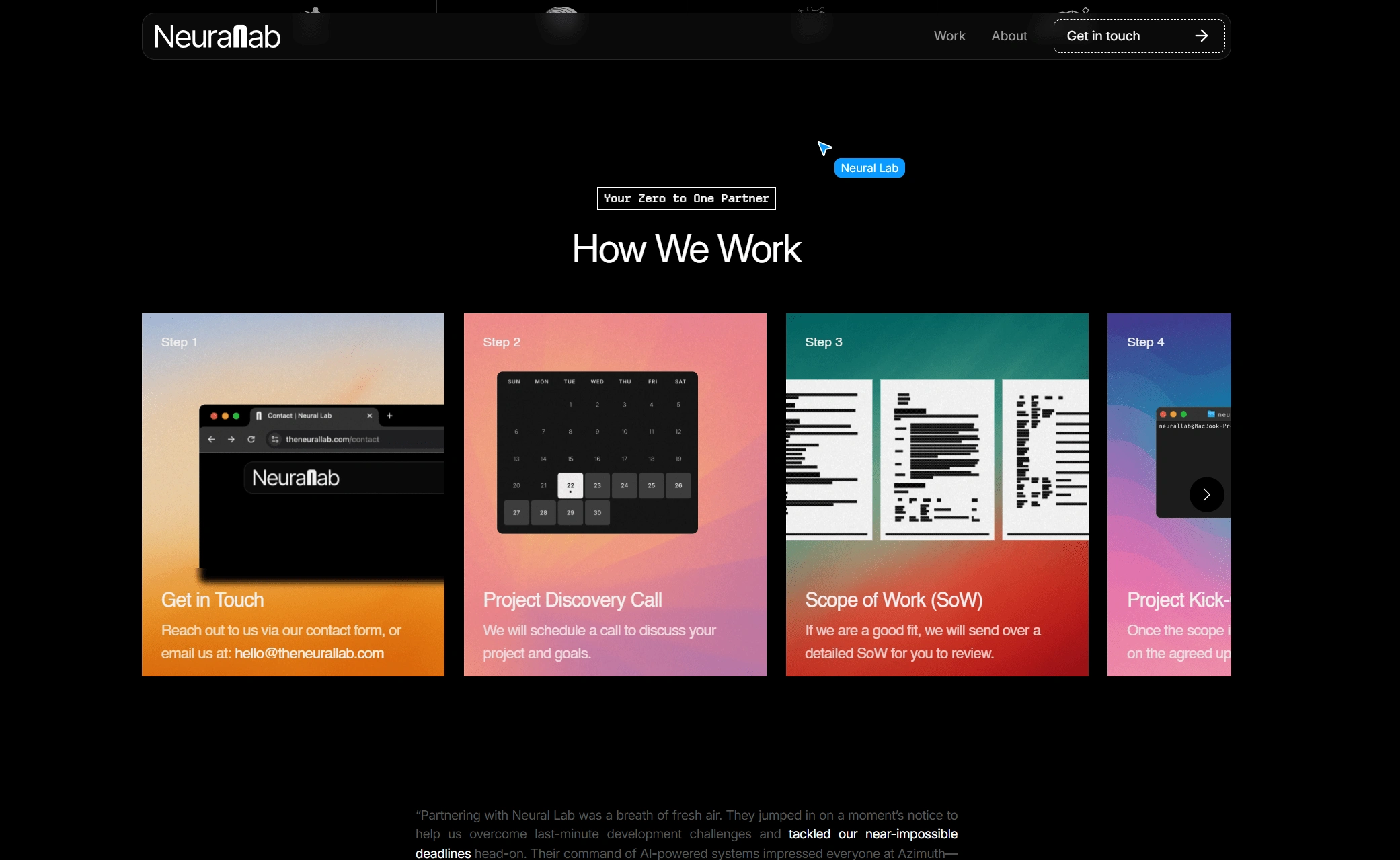The width and height of the screenshot is (1400, 860).
Task: Click the forward arrow in mock browser
Action: point(231,440)
